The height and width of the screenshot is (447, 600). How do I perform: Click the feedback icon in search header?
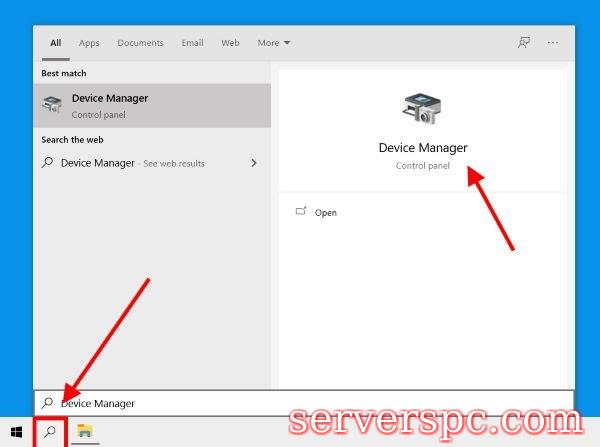click(523, 43)
